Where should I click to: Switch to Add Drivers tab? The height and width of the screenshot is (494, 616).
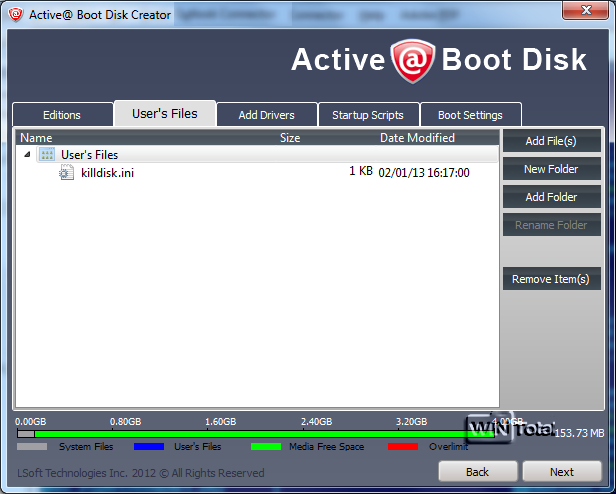266,115
